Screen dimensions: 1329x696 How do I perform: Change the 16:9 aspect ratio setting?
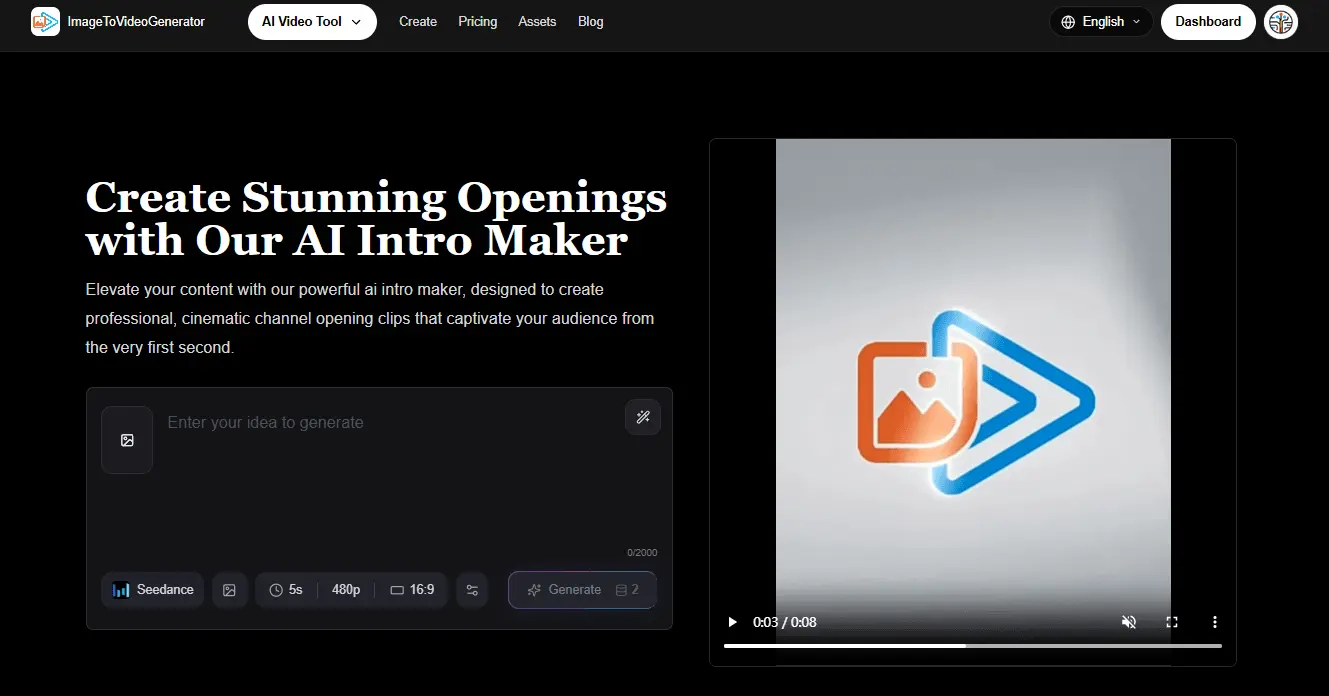pyautogui.click(x=412, y=590)
